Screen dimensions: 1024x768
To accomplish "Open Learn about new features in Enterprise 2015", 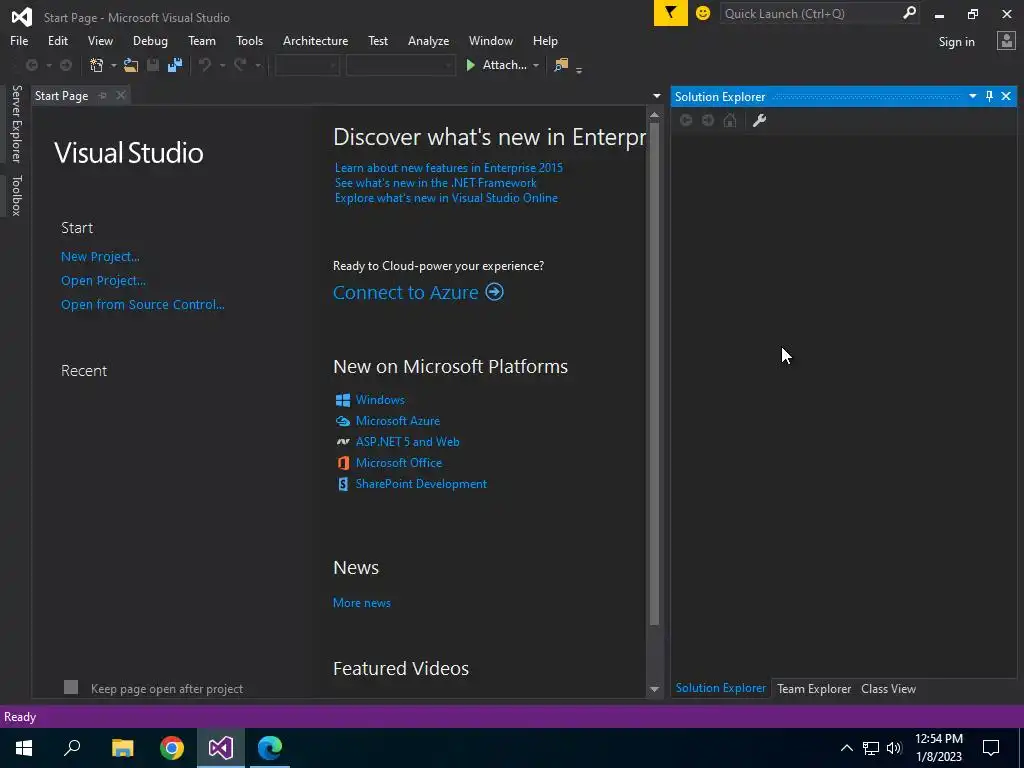I will pos(449,168).
